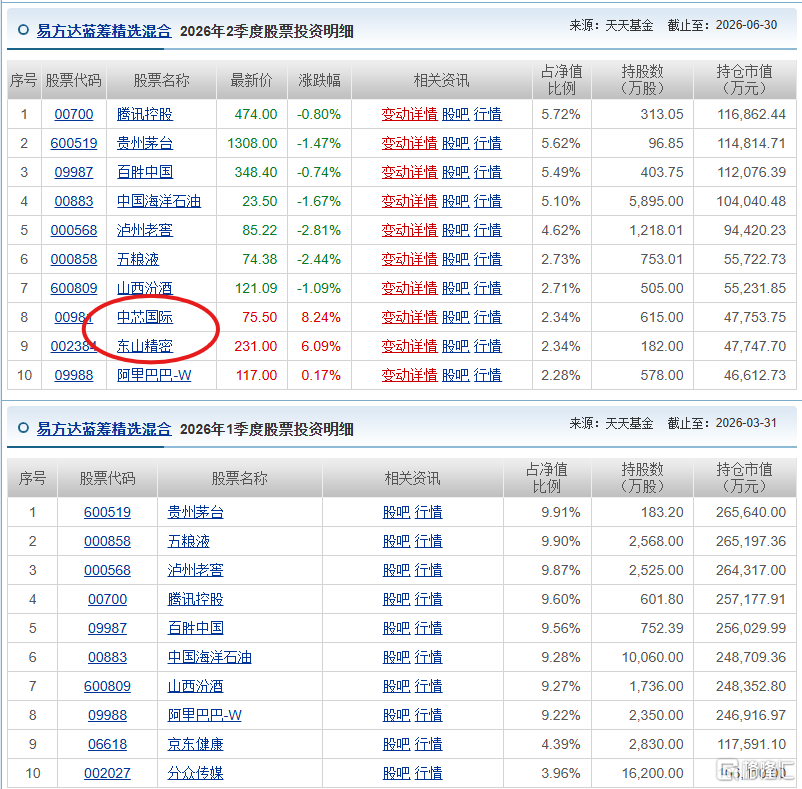Click stock code 002027
The width and height of the screenshot is (802, 789).
coord(107,774)
